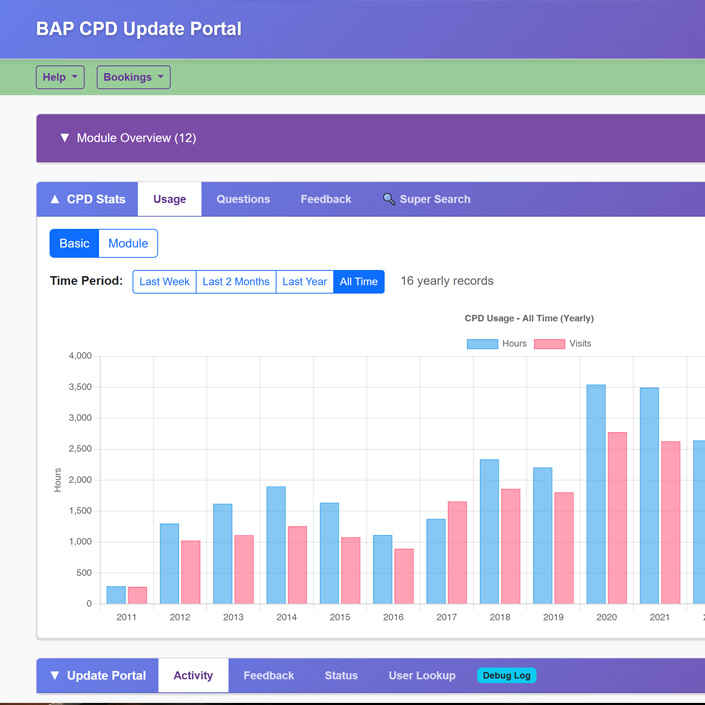Click the 2020 Hours bar
Image resolution: width=705 pixels, height=705 pixels.
(x=596, y=494)
